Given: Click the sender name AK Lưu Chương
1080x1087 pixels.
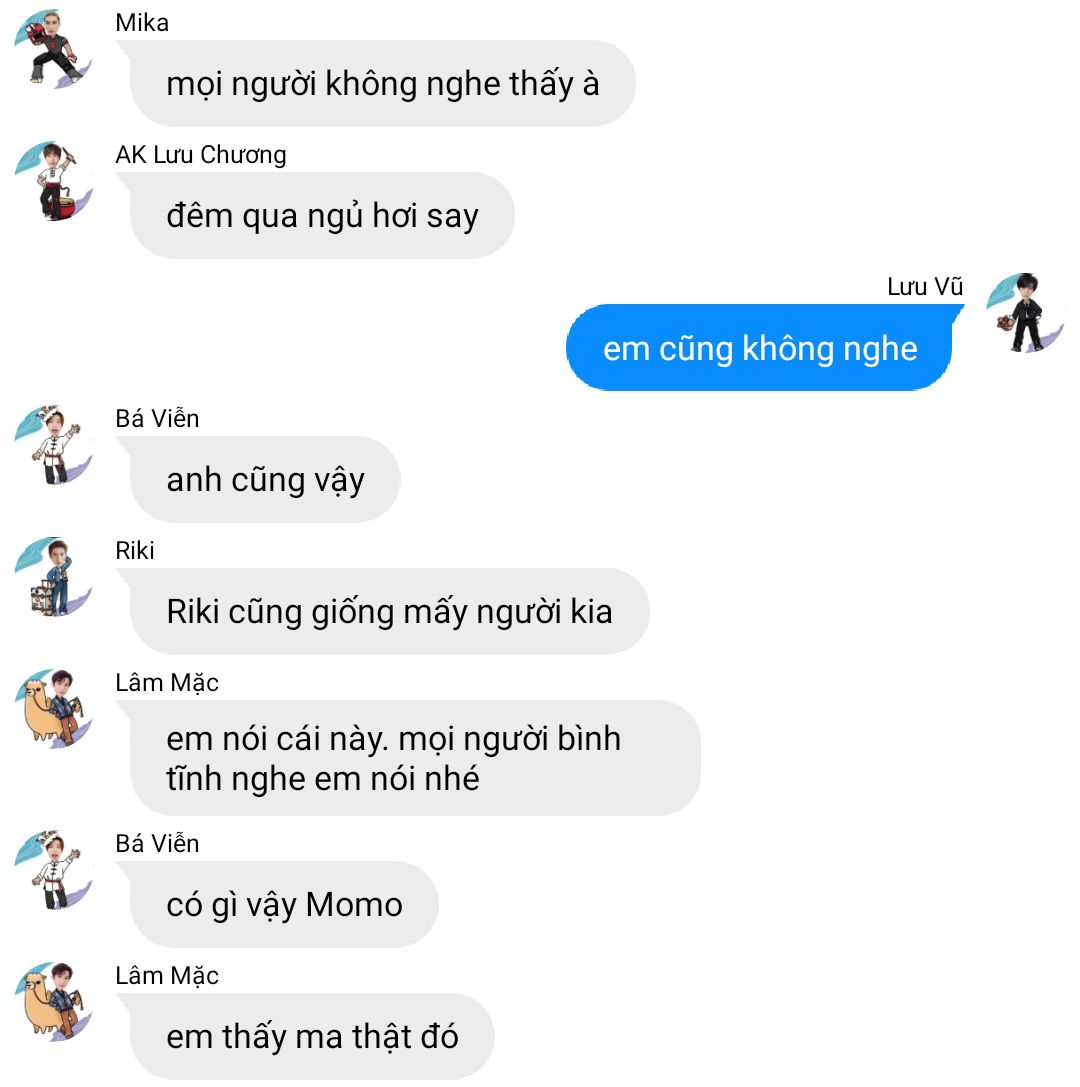Looking at the screenshot, I should pos(201,155).
